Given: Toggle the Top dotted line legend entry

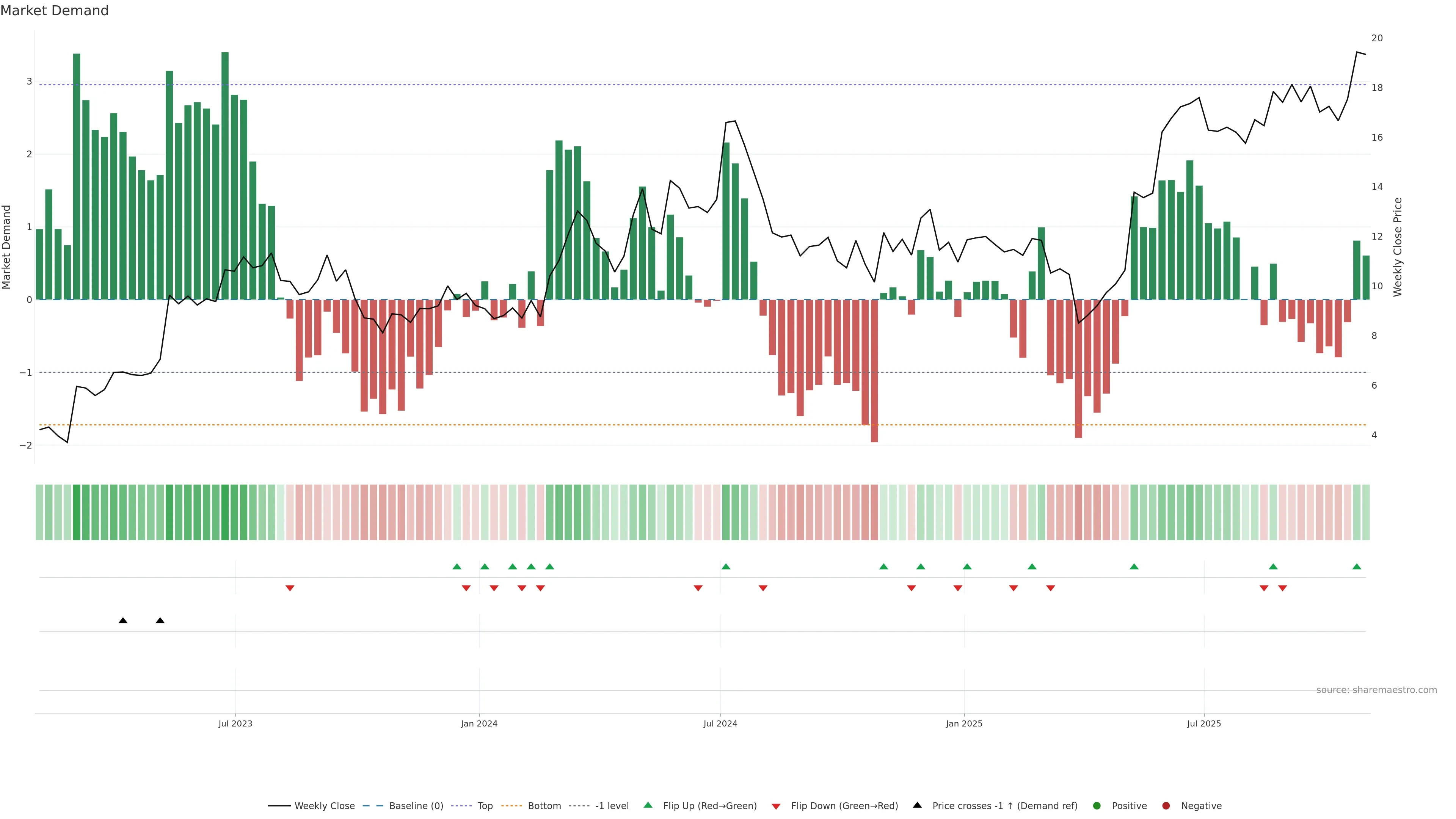Looking at the screenshot, I should [485, 805].
